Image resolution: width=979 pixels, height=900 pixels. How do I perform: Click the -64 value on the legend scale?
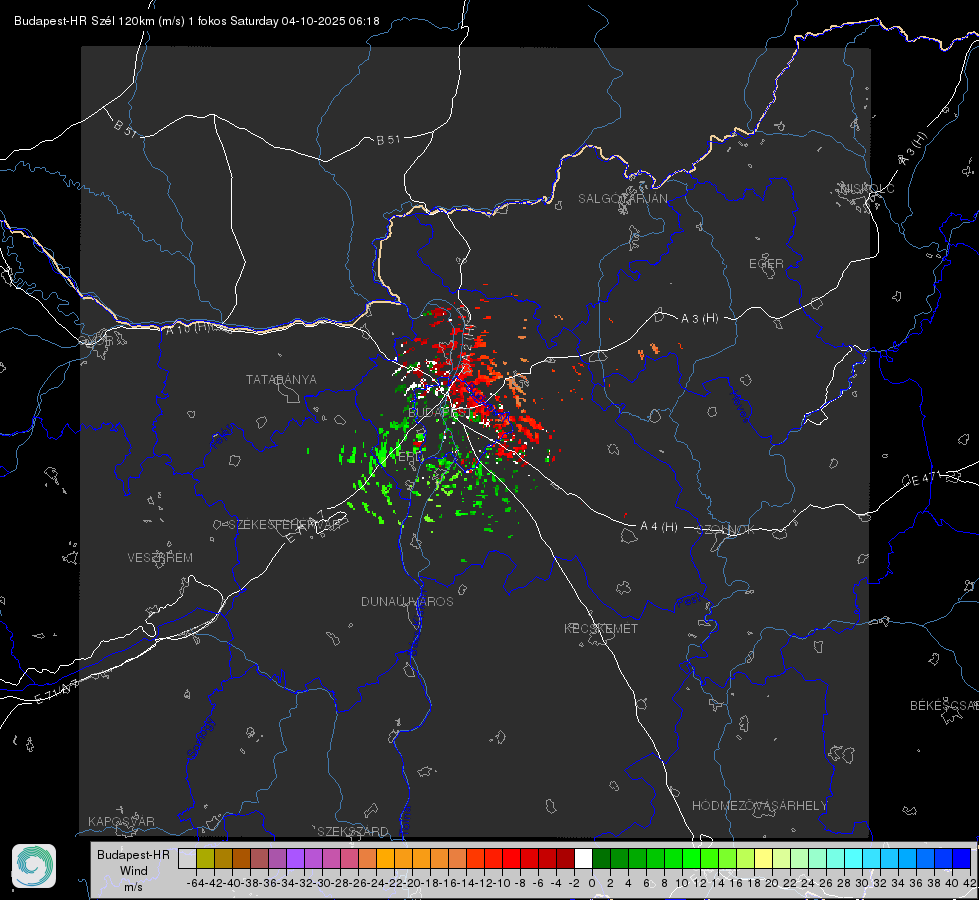[x=195, y=883]
